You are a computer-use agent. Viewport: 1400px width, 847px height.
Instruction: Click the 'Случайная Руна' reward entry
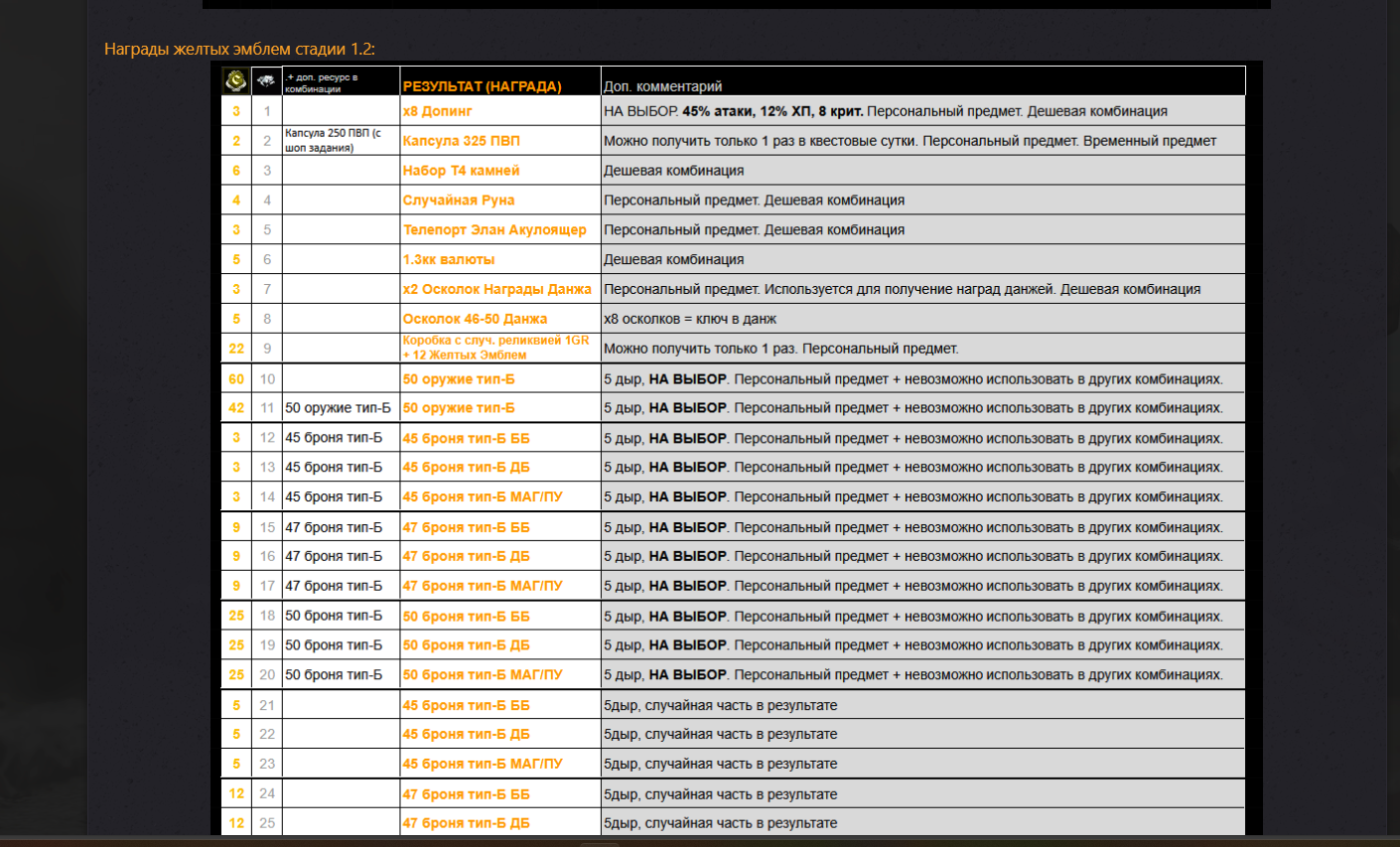(x=458, y=201)
